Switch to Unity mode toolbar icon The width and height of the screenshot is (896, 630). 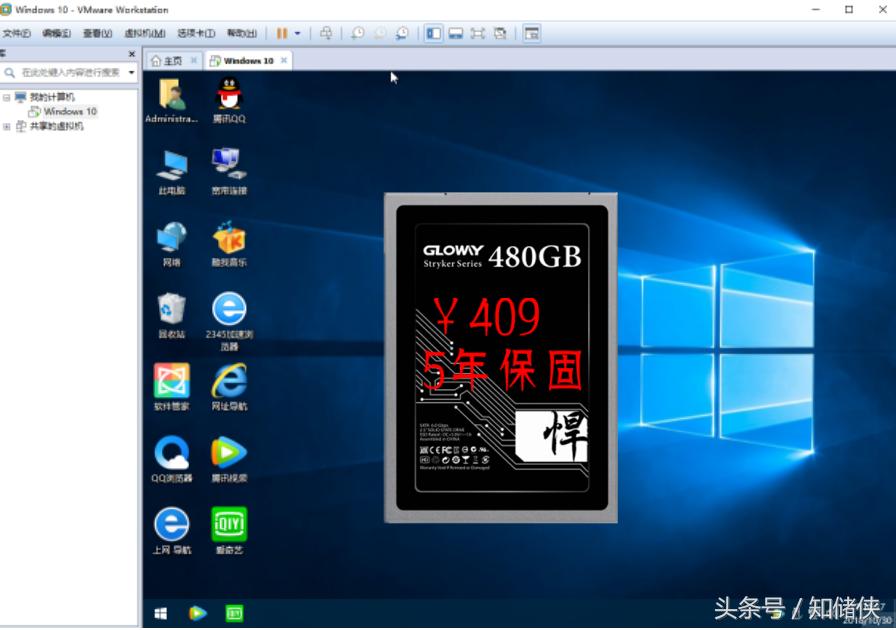(500, 33)
